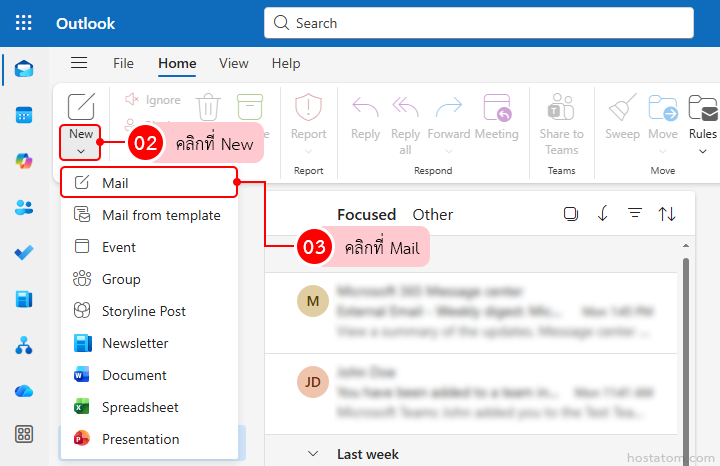Open the Help tab

pos(286,63)
